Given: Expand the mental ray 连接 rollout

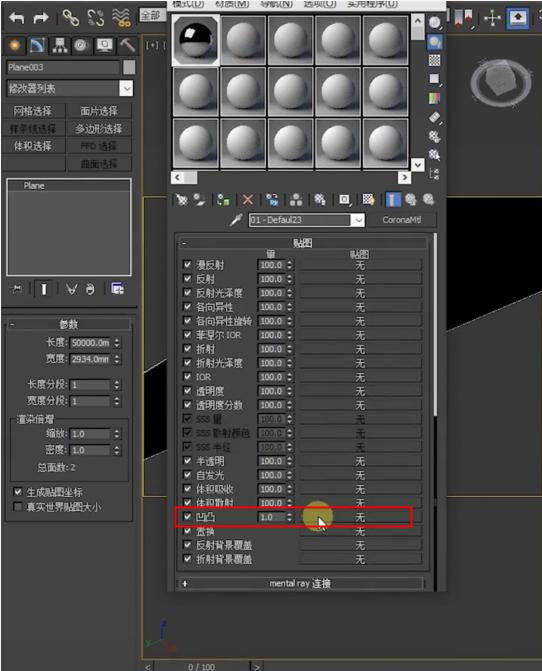Looking at the screenshot, I should point(185,583).
